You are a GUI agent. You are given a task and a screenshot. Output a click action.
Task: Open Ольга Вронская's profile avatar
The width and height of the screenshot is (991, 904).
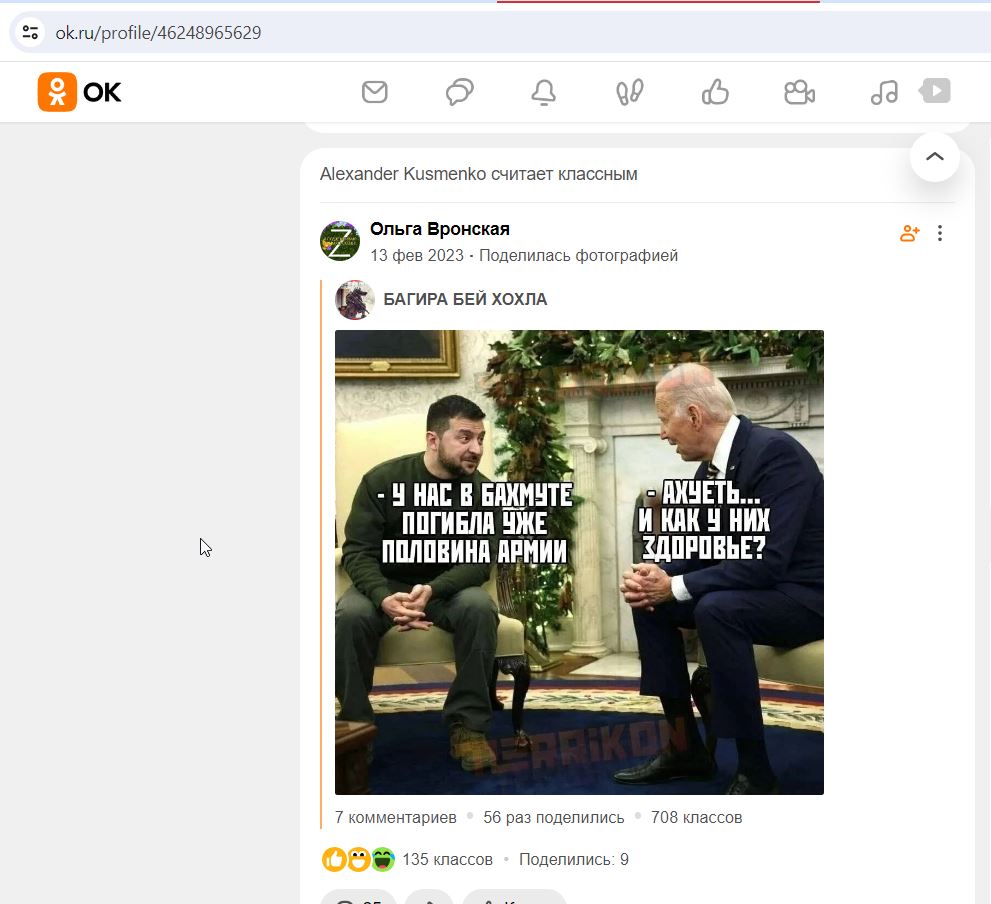[x=339, y=241]
